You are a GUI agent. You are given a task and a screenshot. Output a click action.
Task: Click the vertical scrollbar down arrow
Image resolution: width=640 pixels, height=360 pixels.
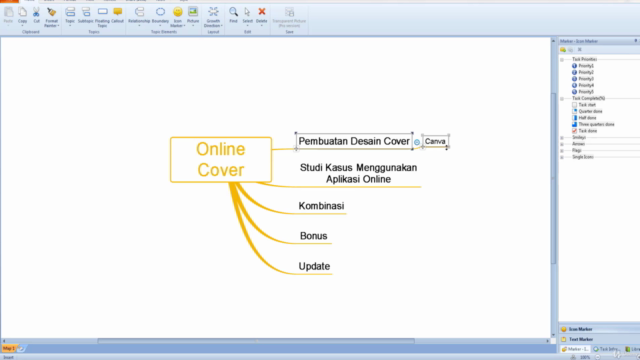coord(553,335)
